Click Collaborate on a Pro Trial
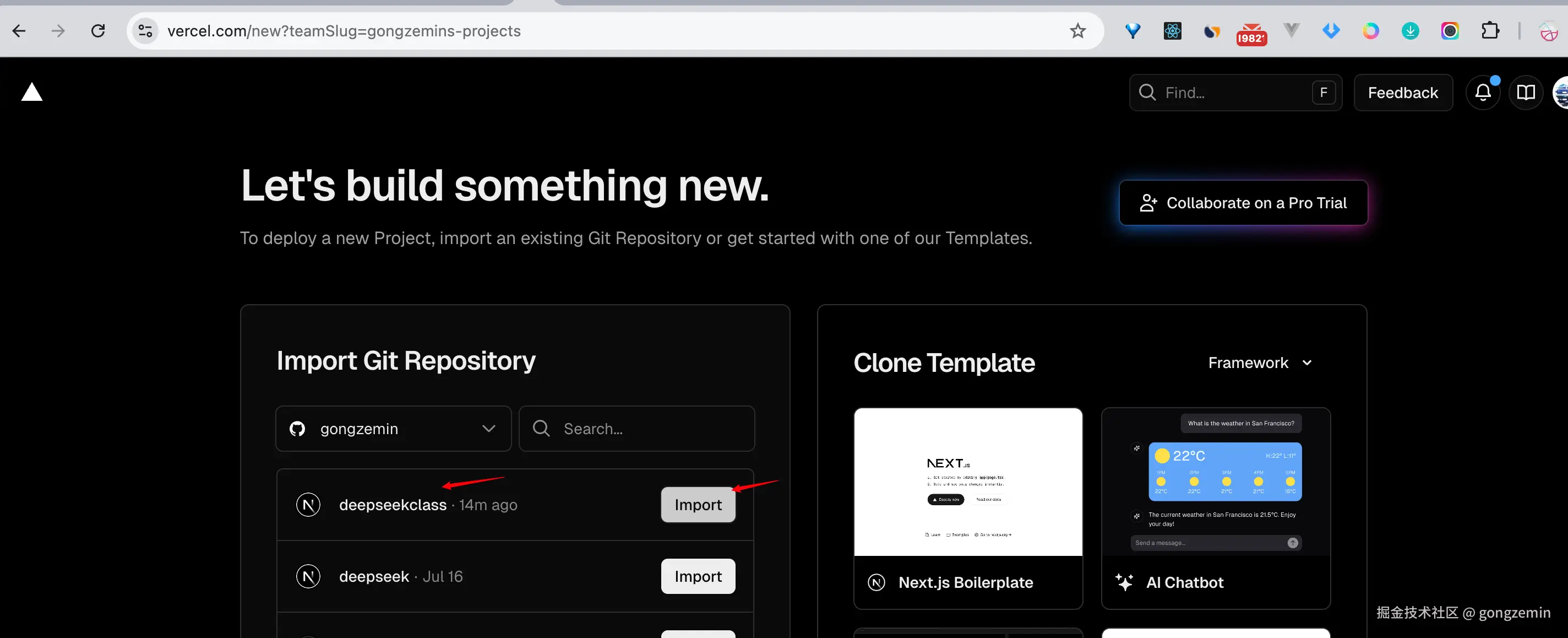 coord(1243,203)
